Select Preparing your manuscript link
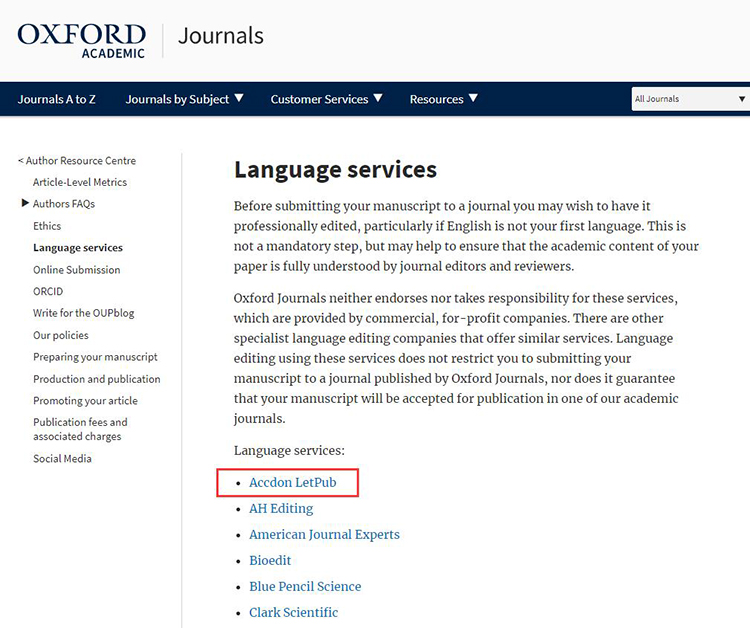This screenshot has height=628, width=750. point(95,357)
